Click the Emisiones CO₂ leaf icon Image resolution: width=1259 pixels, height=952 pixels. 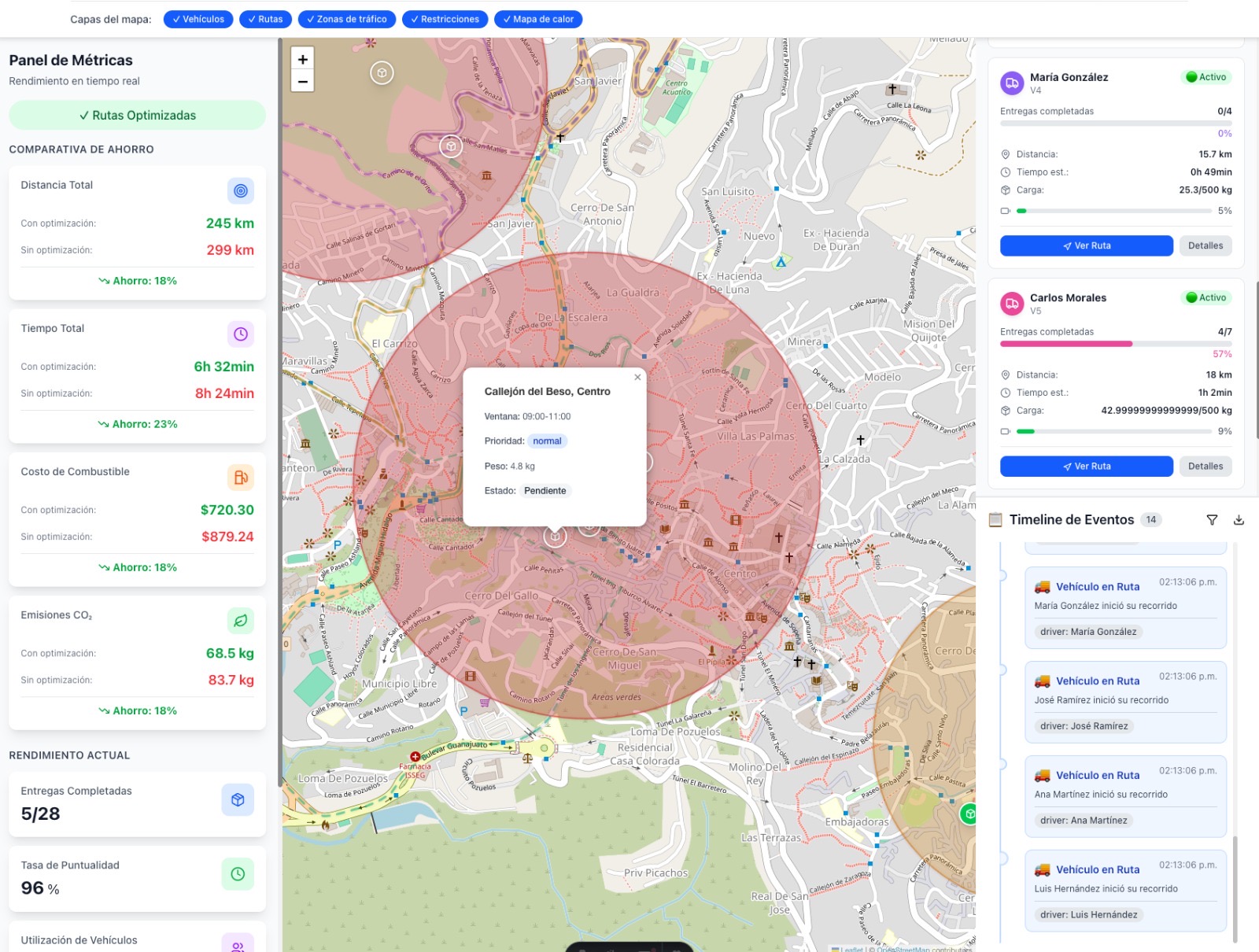click(241, 620)
